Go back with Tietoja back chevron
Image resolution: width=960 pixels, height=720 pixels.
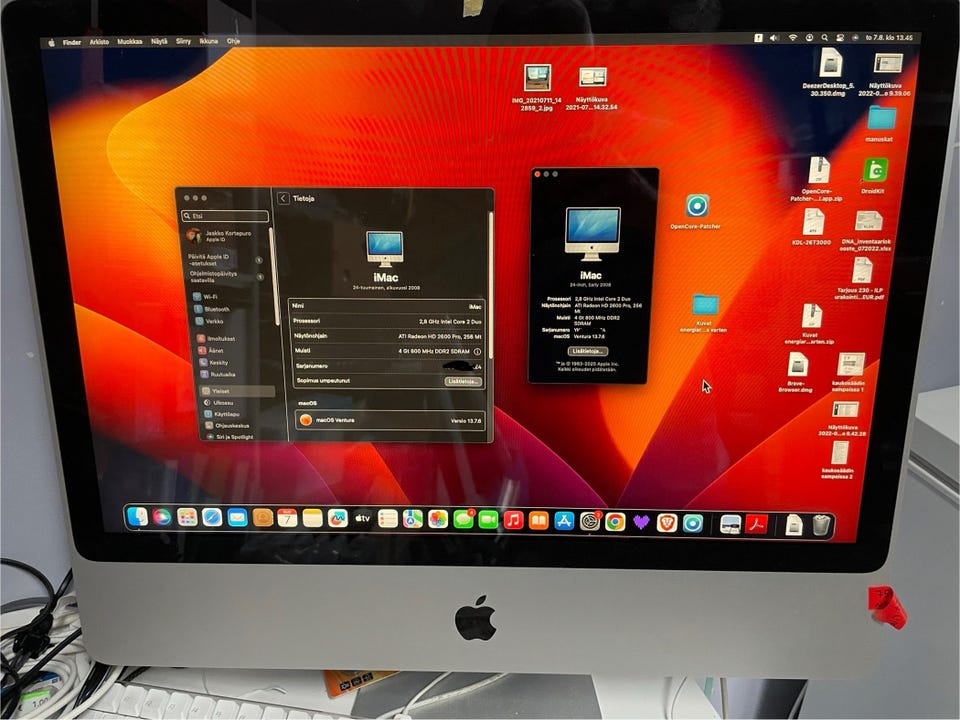[x=283, y=198]
